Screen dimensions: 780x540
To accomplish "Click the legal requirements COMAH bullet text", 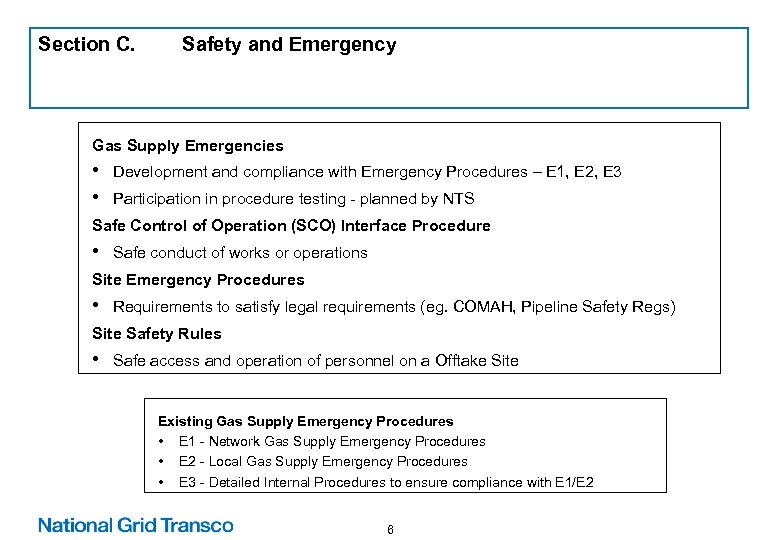I will point(394,307).
